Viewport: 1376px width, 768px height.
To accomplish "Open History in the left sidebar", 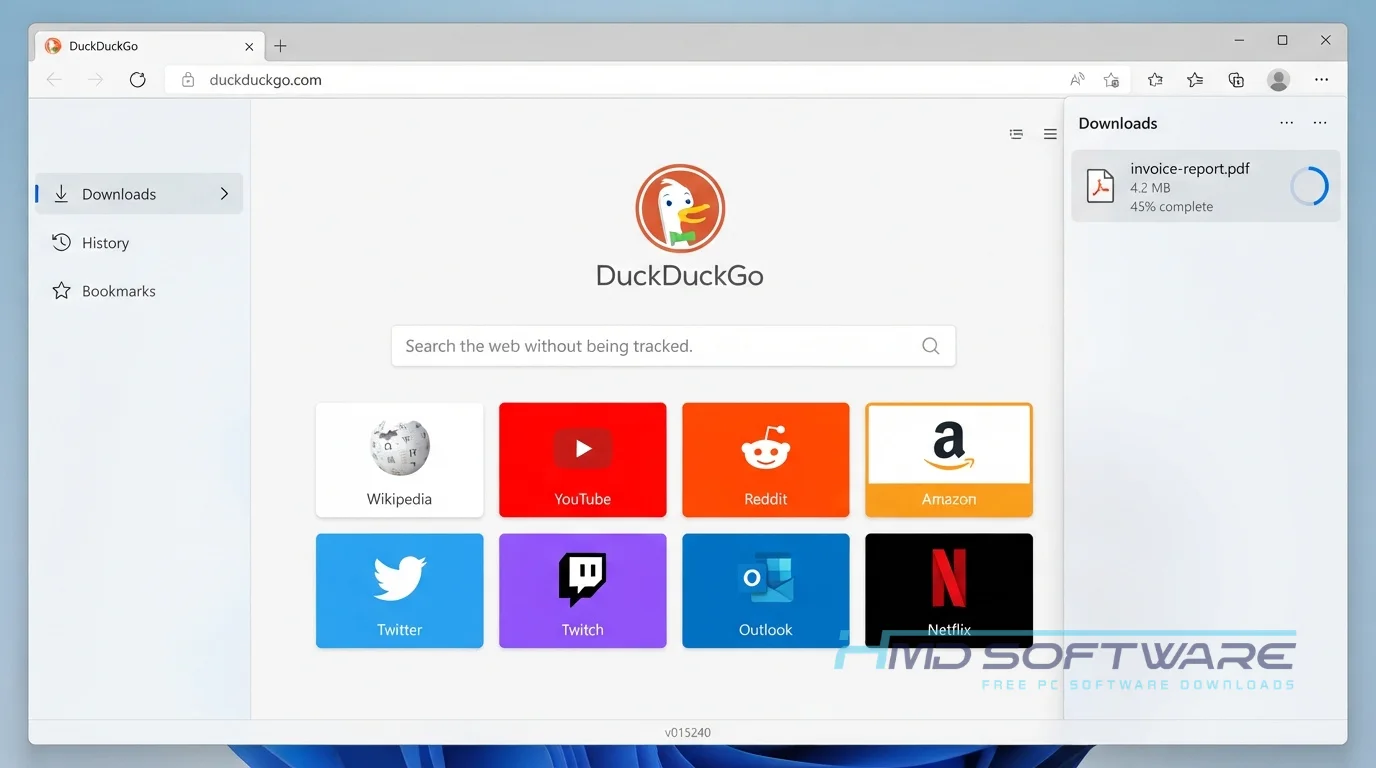I will point(139,243).
